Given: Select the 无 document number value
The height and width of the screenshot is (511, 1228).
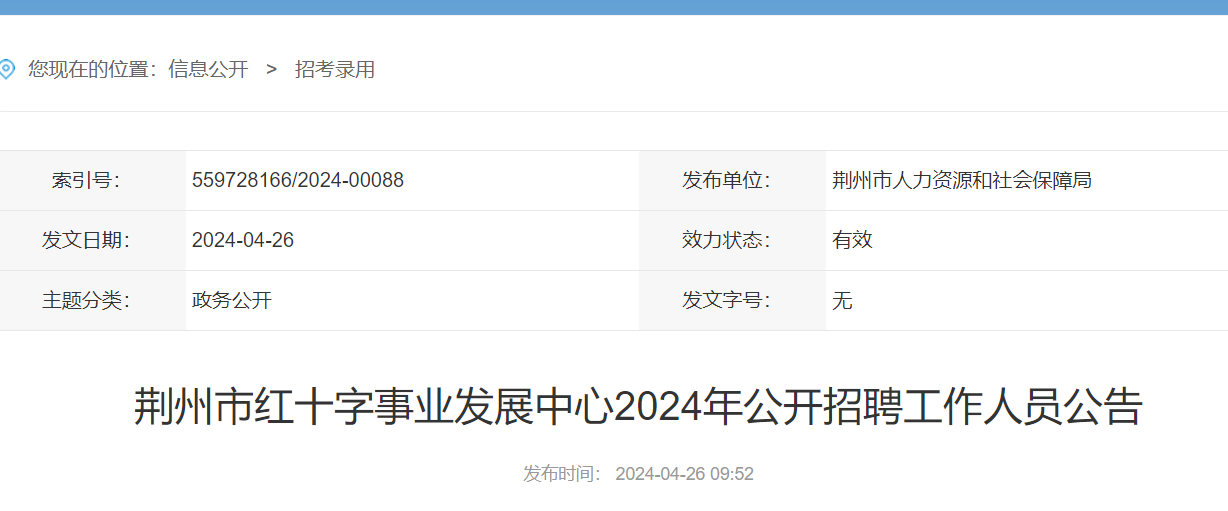Looking at the screenshot, I should coord(842,301).
